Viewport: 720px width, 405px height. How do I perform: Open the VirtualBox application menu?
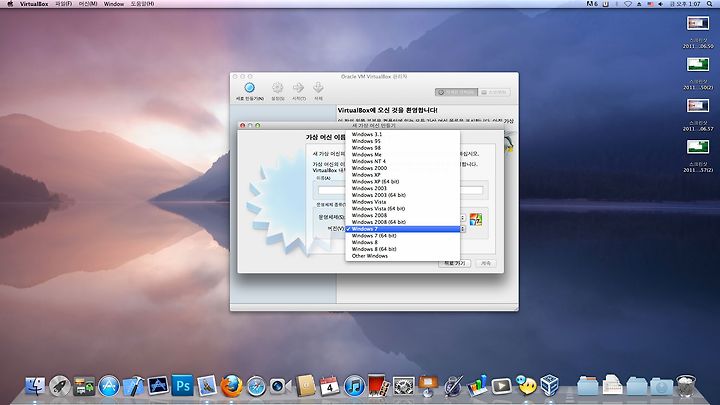coord(34,4)
